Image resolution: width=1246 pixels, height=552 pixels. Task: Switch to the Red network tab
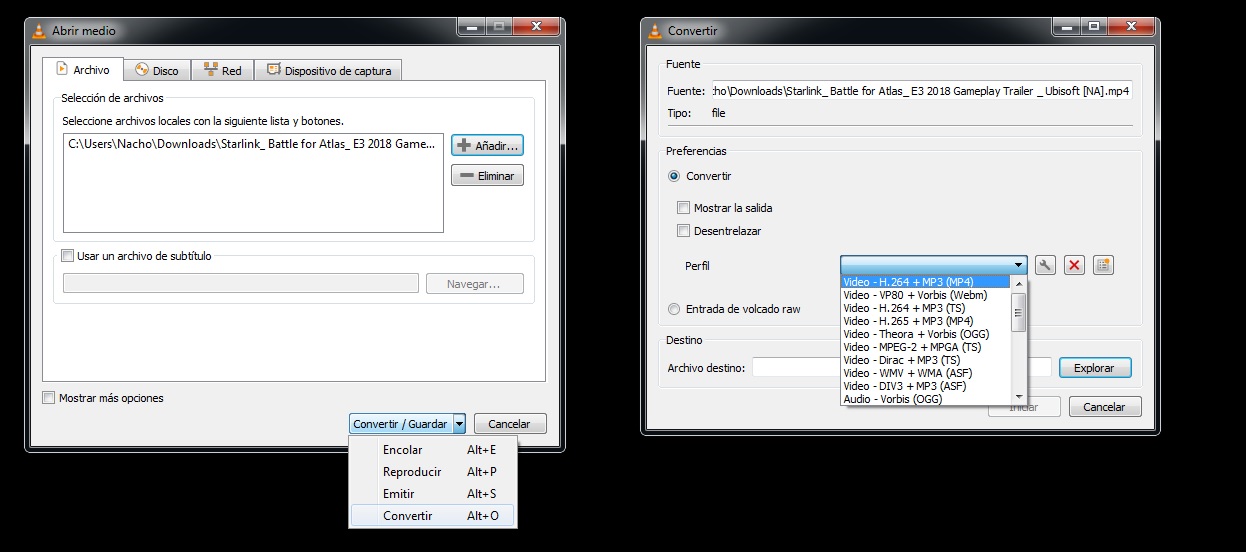point(222,70)
